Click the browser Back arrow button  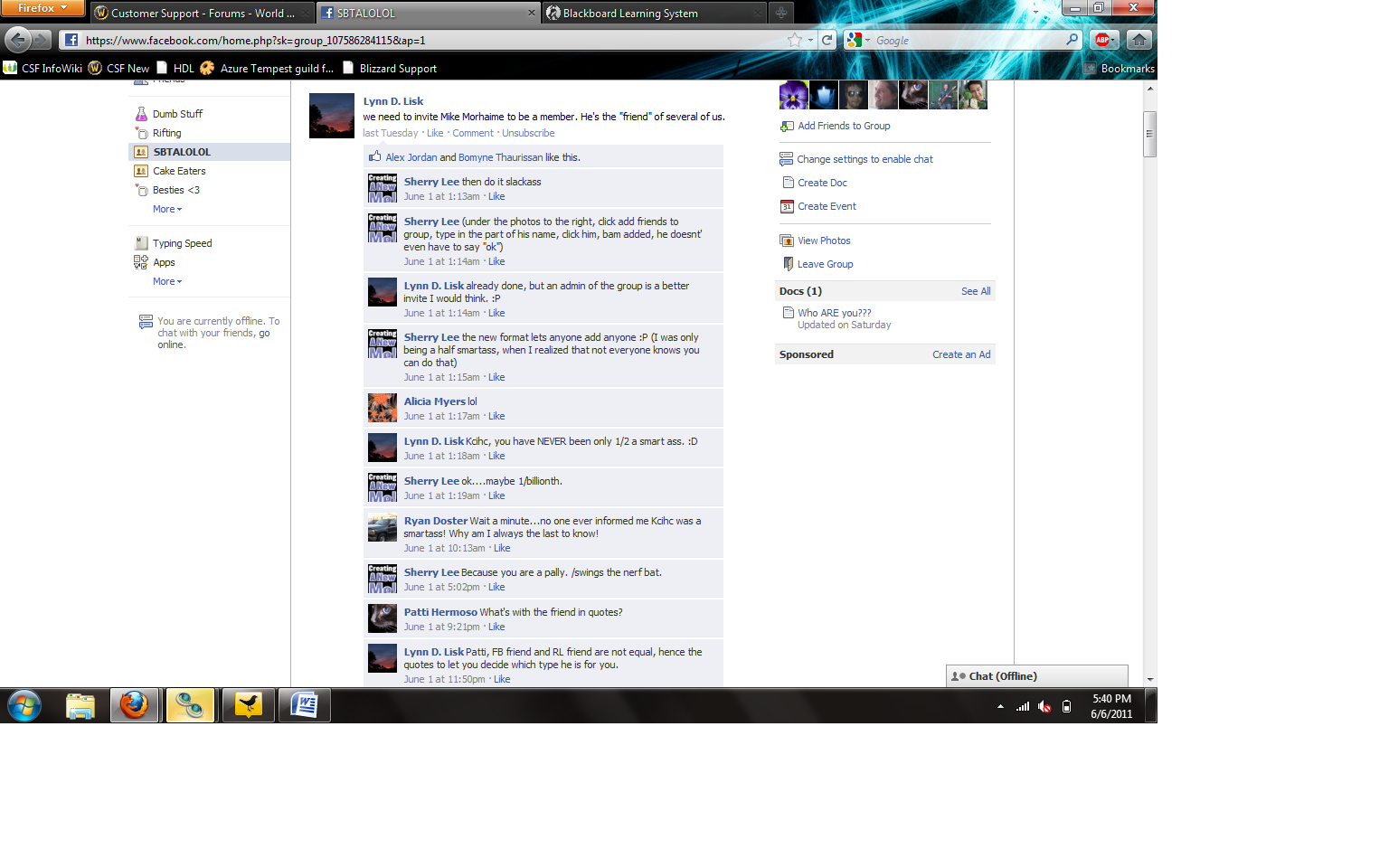[18, 40]
